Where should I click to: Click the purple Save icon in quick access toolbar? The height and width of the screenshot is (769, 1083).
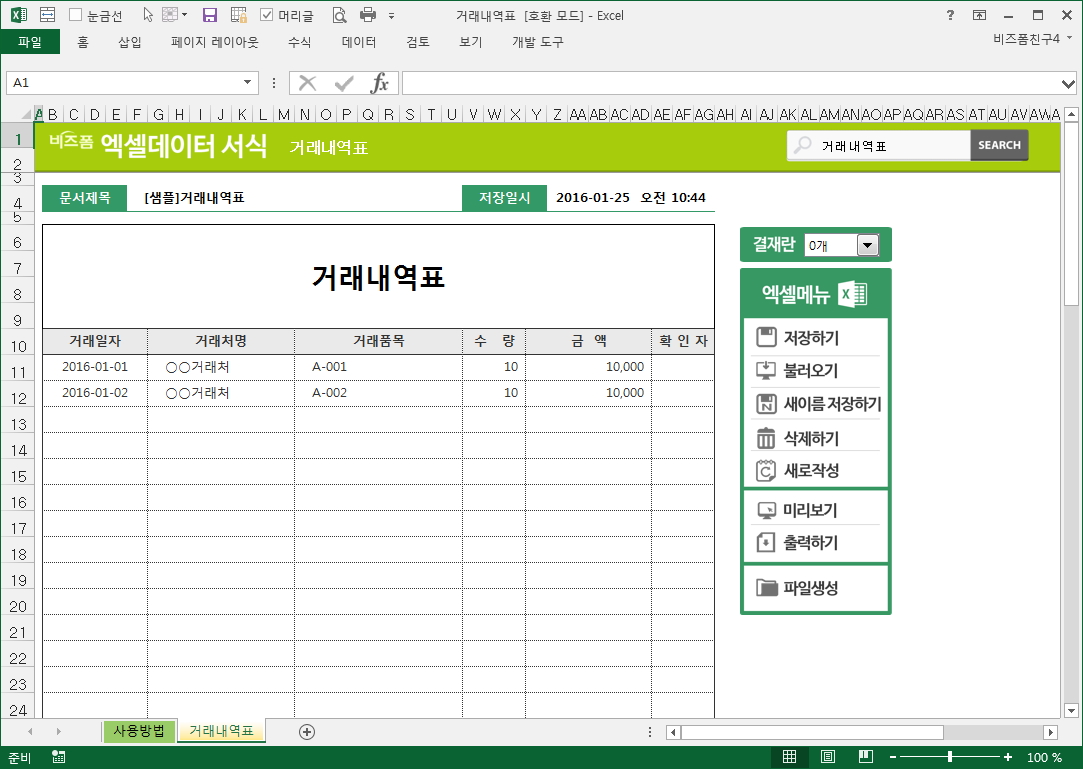(210, 15)
